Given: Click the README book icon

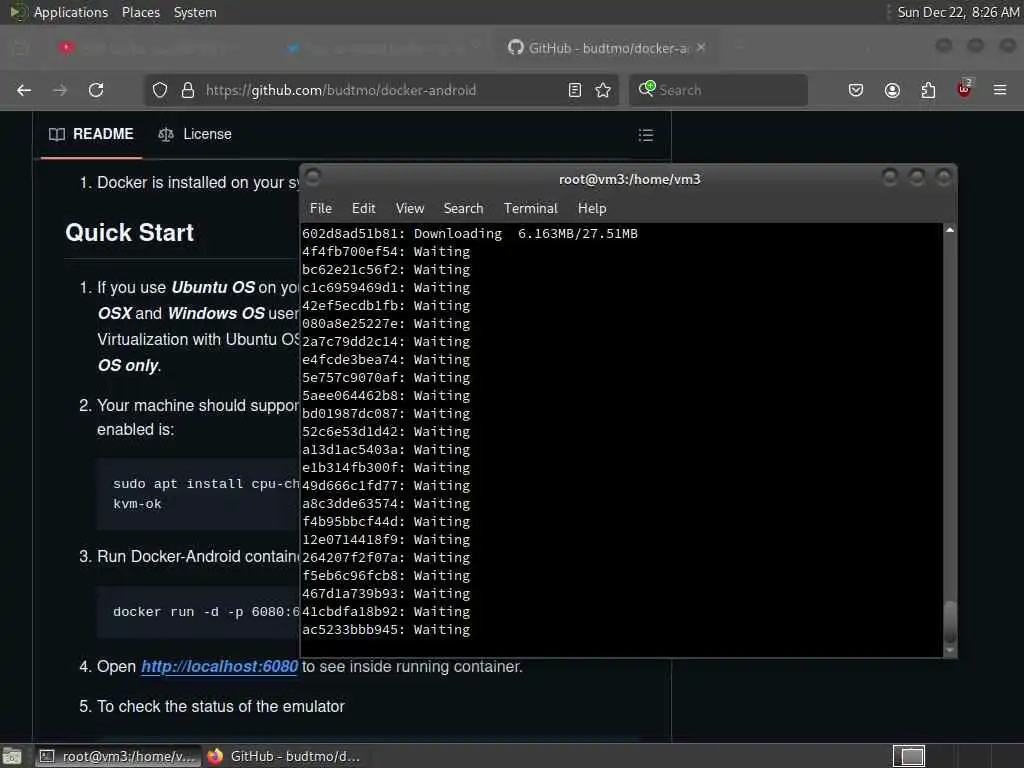Looking at the screenshot, I should click(x=57, y=135).
